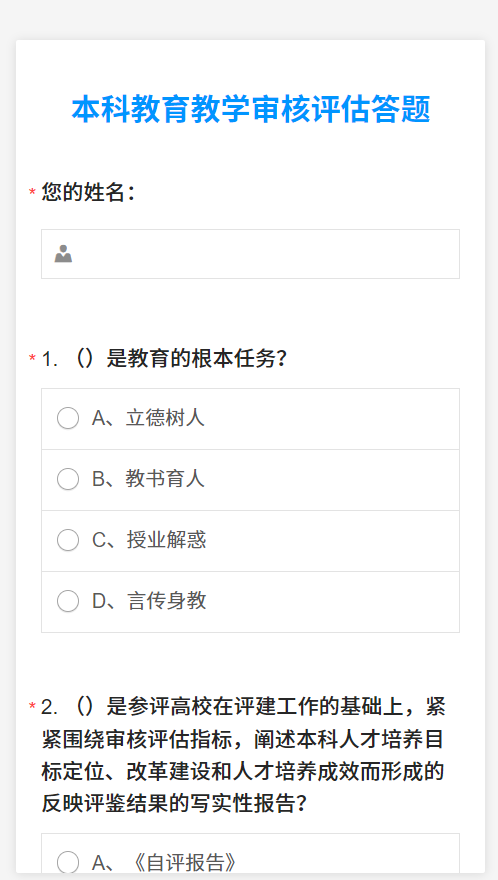This screenshot has width=498, height=880.
Task: Choose the B、教书育人 radio circle
Action: coord(68,479)
